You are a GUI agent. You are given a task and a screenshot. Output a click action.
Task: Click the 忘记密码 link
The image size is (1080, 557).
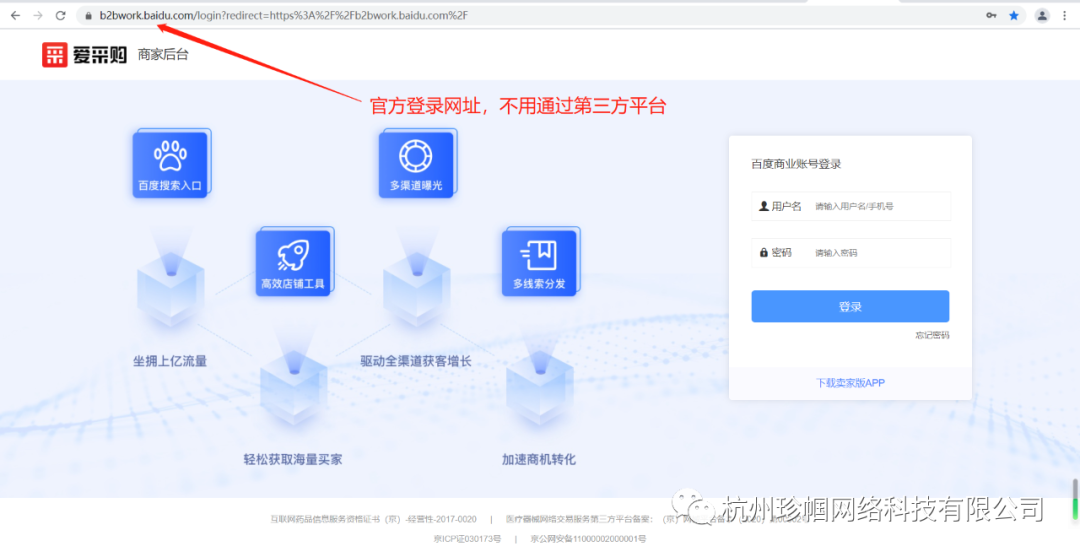(x=932, y=335)
